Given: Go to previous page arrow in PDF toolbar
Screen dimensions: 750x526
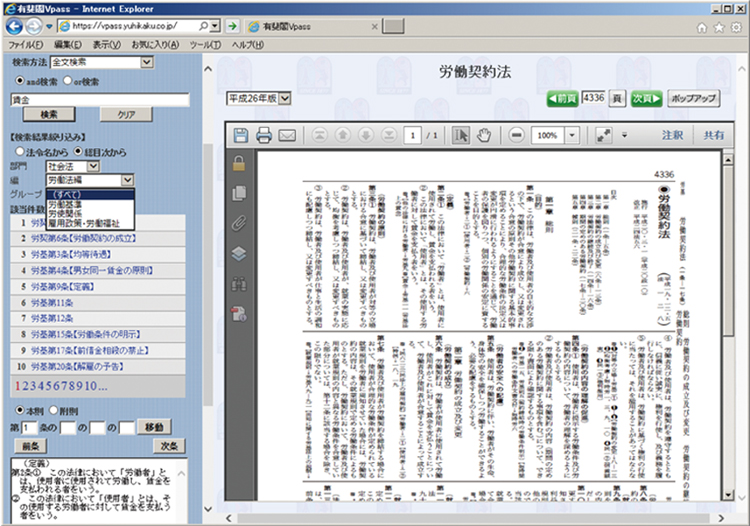Looking at the screenshot, I should tap(342, 135).
